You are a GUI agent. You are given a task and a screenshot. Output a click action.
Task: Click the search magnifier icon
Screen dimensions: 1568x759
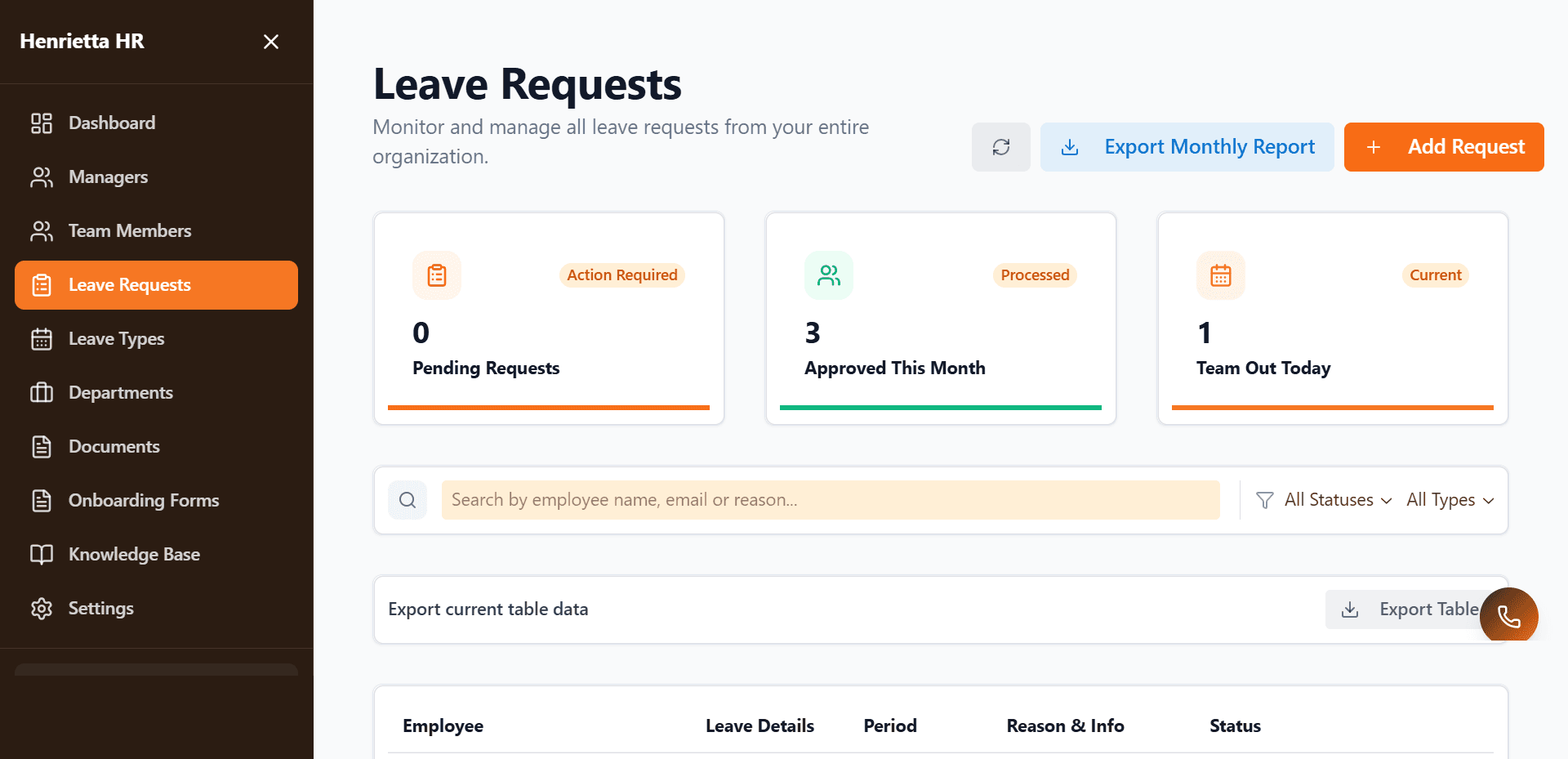click(408, 499)
